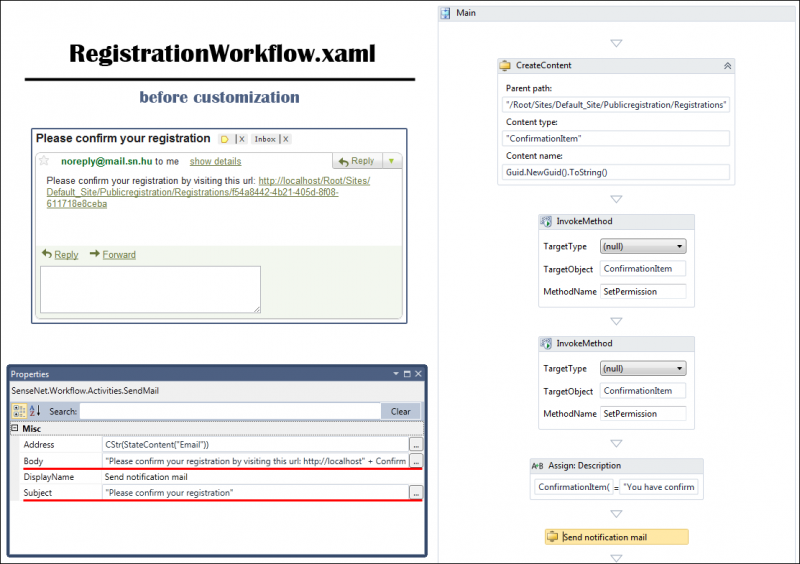Select the Send notification mail activity

616,537
